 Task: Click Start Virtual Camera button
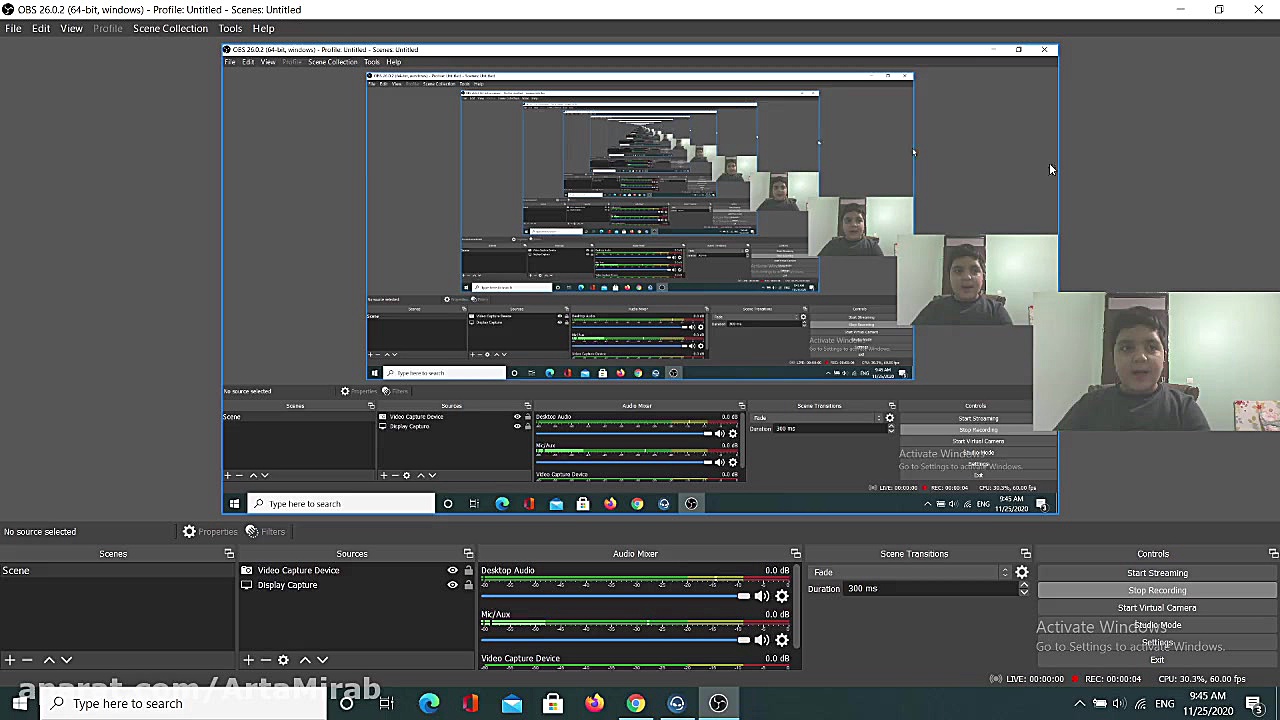(x=1157, y=608)
